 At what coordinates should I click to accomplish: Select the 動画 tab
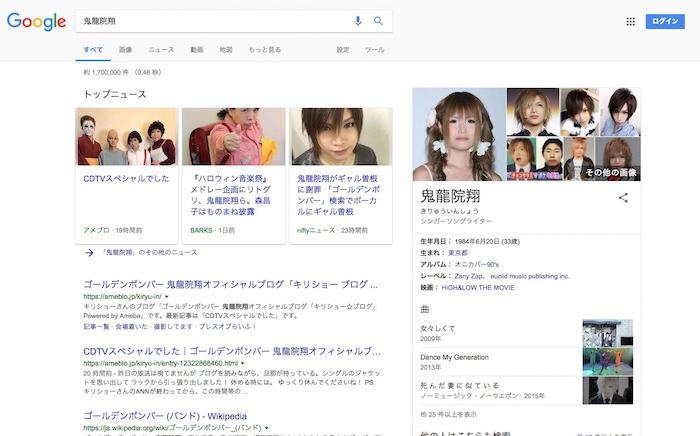(x=197, y=49)
